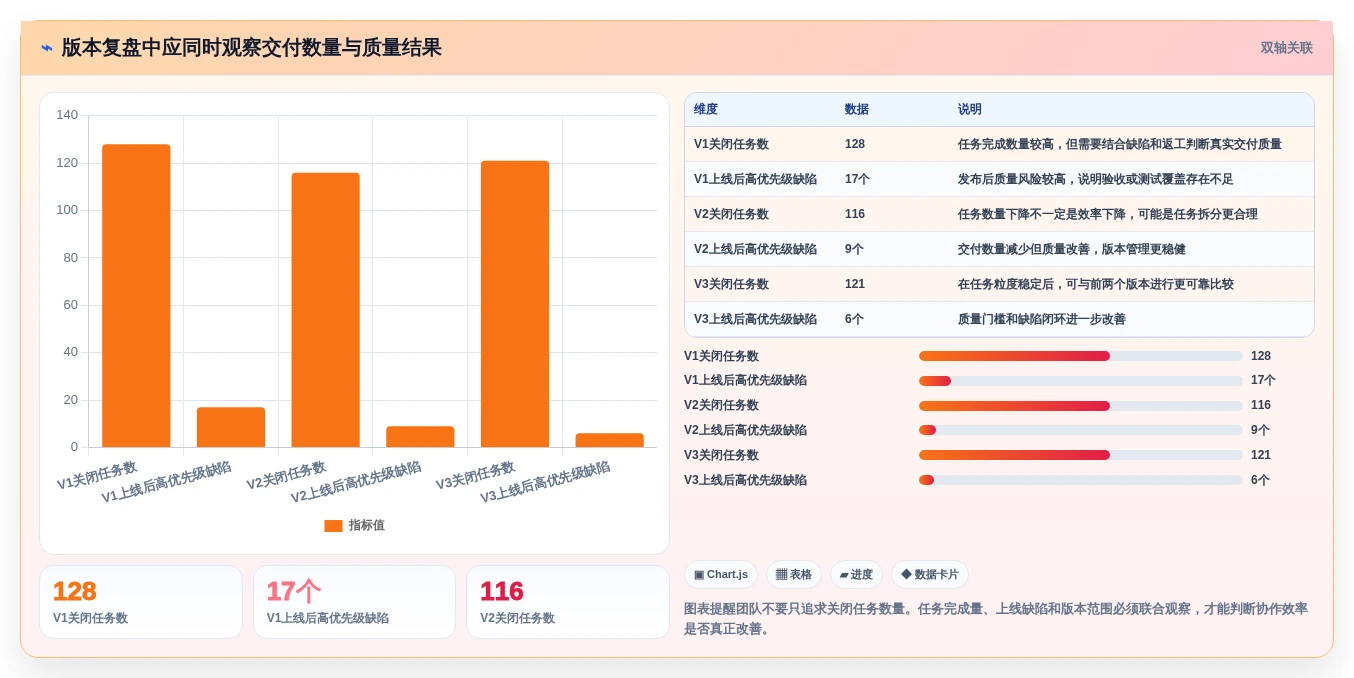Select the 表格 tag
Viewport: 1354px width, 678px height.
[x=794, y=575]
